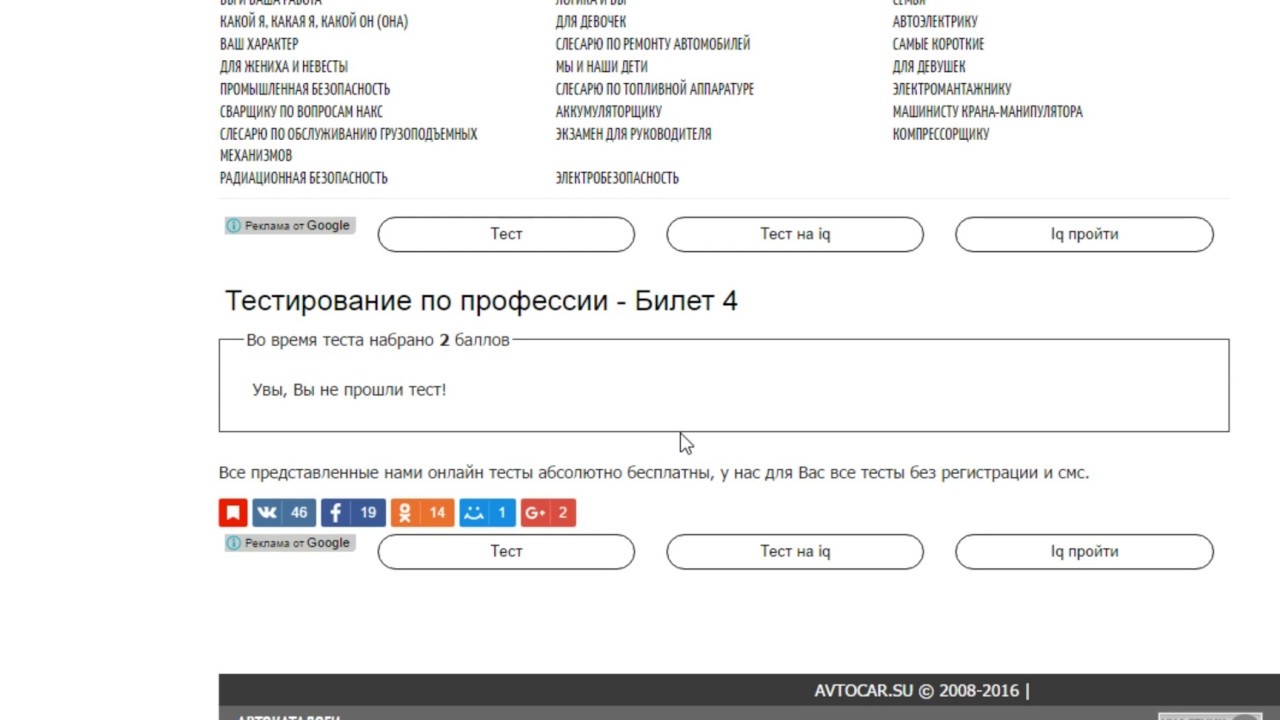Open 'Какой я, какая я, какой он (она)' link

click(314, 22)
